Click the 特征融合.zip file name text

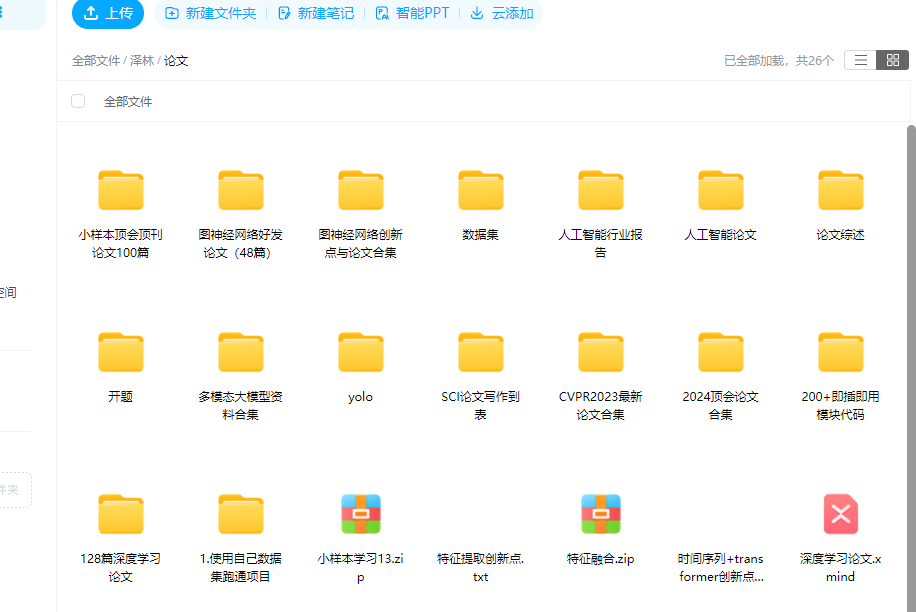pyautogui.click(x=601, y=559)
